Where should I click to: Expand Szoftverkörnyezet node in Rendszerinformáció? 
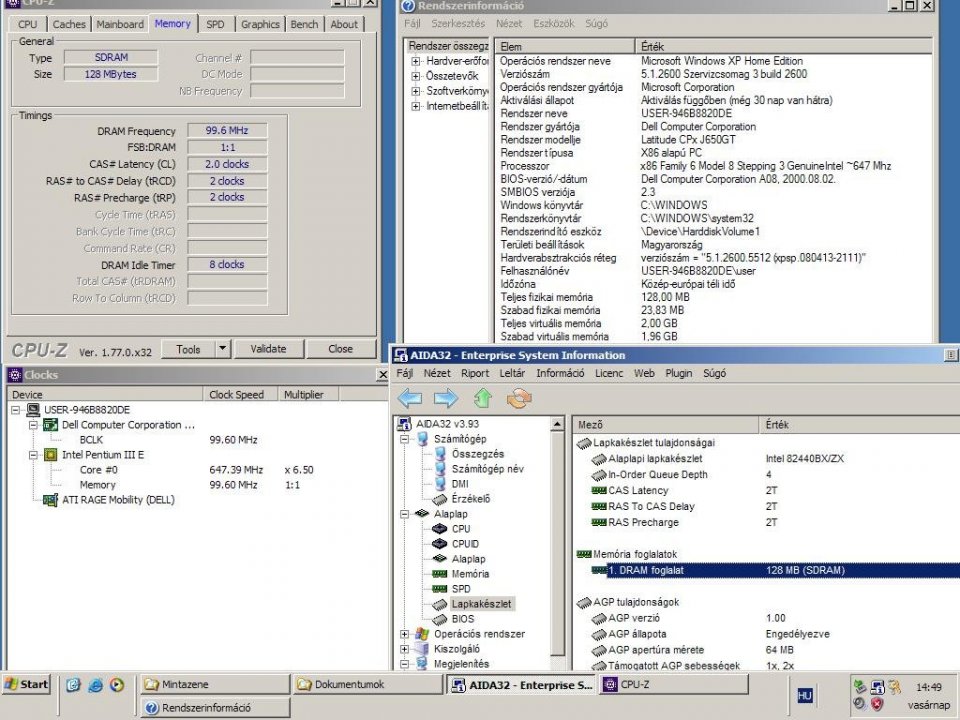416,91
